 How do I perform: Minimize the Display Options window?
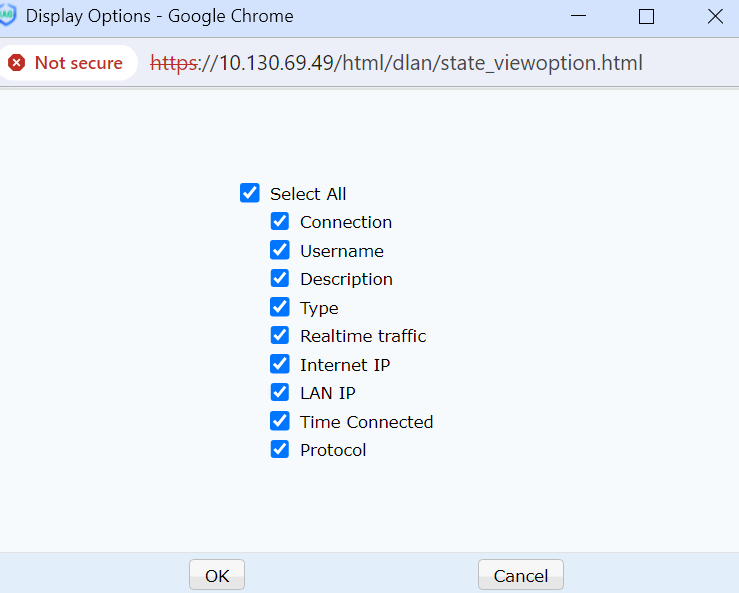pos(578,16)
